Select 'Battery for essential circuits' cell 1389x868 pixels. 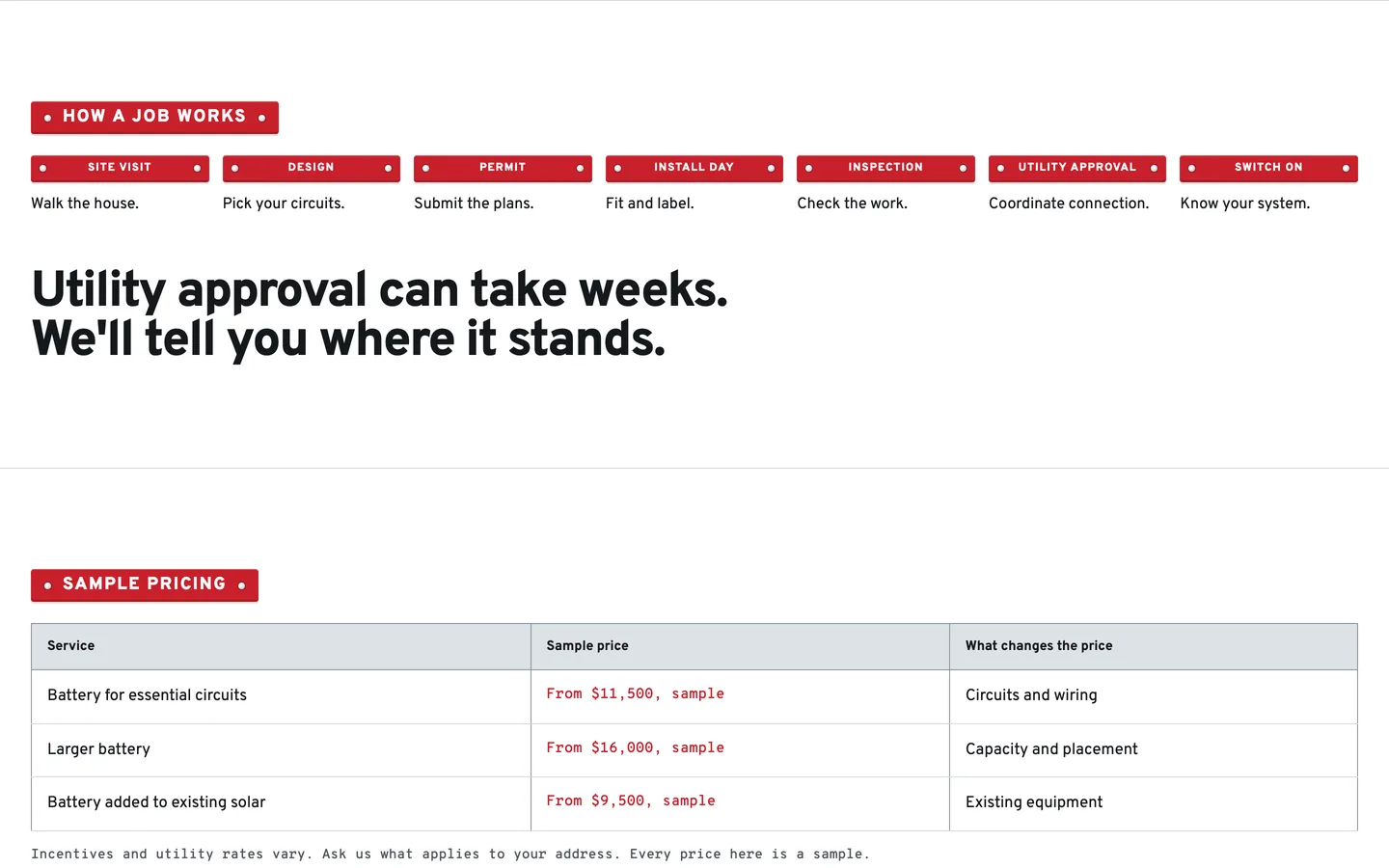(x=281, y=696)
